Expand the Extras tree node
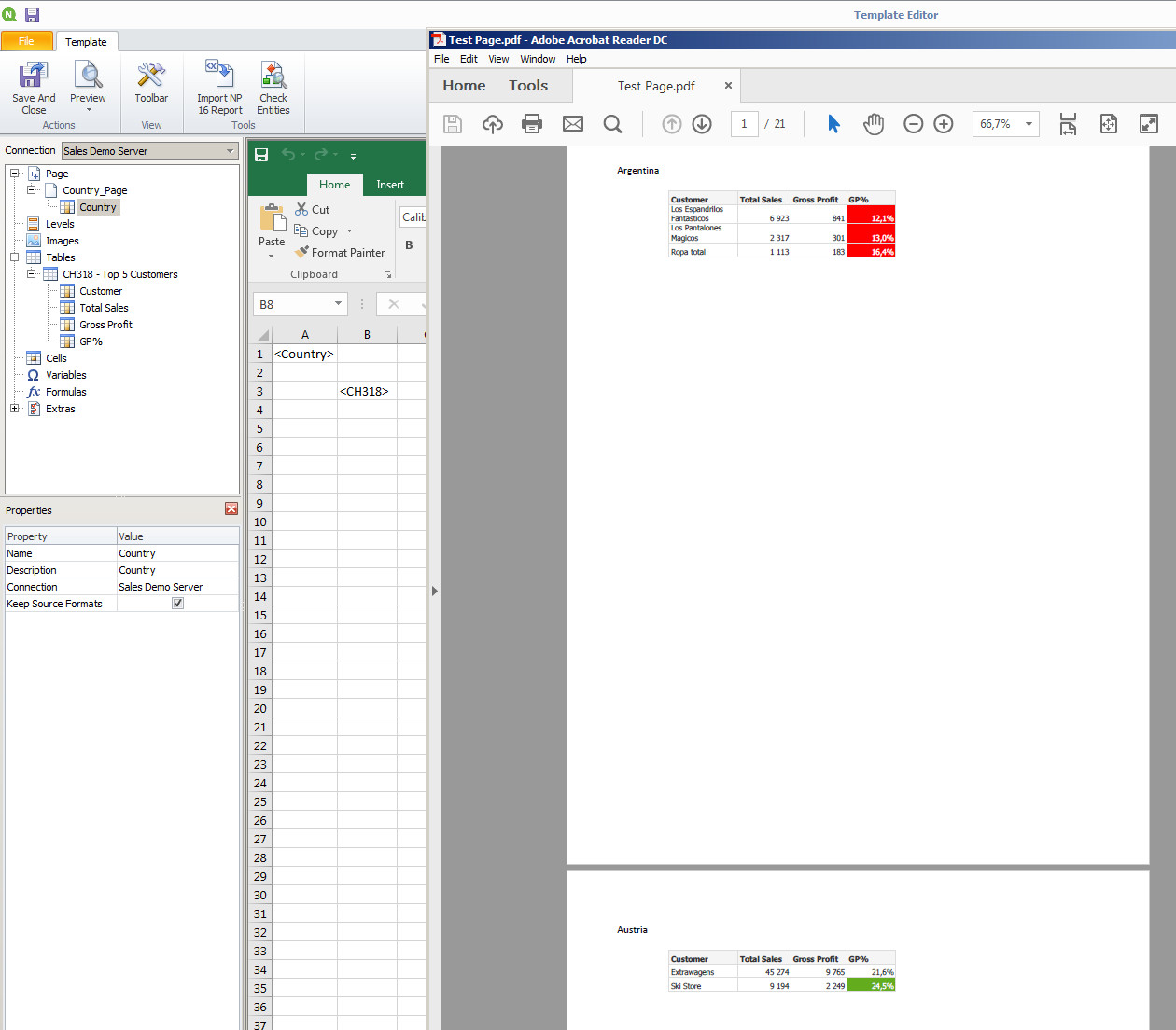Screen dimensions: 1176x1030 (14, 409)
